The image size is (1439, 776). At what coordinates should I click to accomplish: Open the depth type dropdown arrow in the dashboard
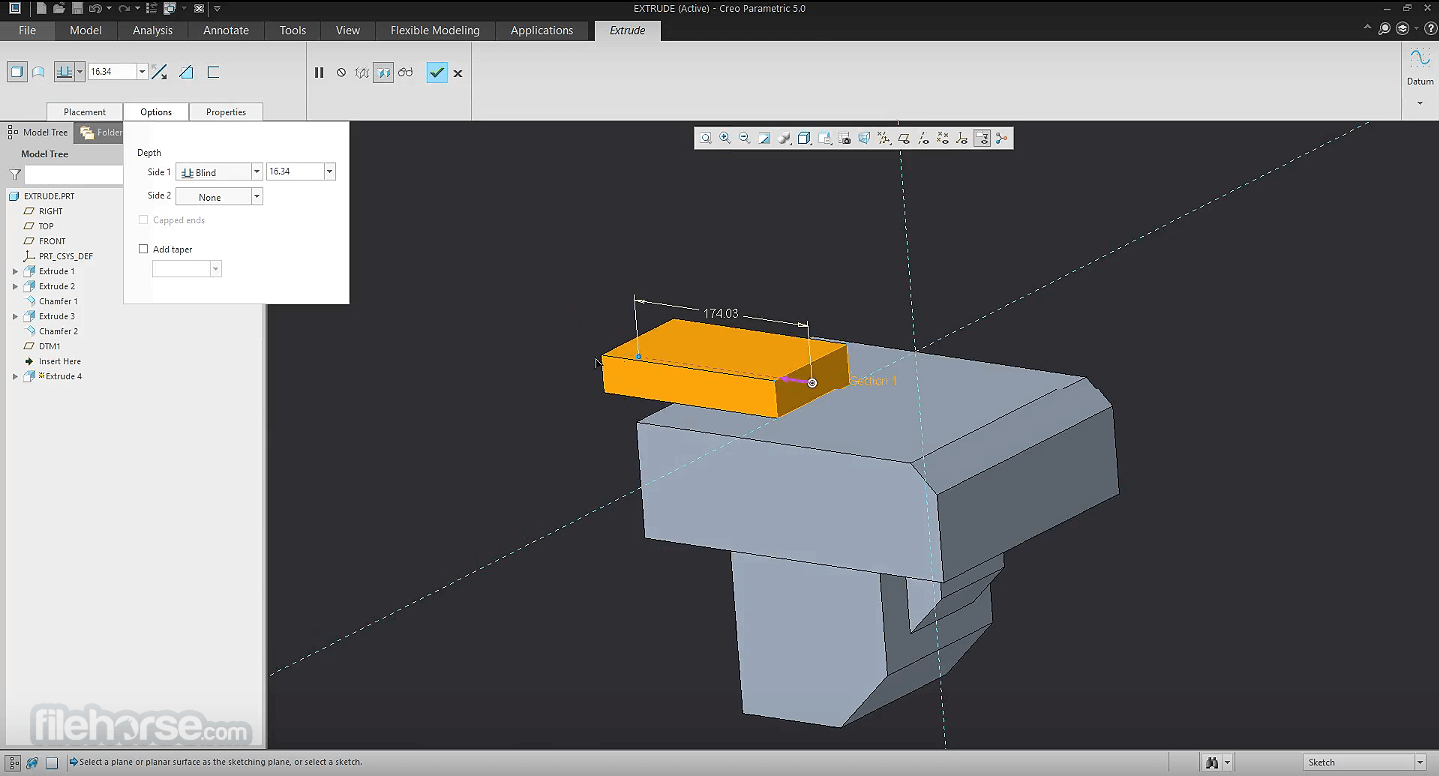(x=80, y=72)
